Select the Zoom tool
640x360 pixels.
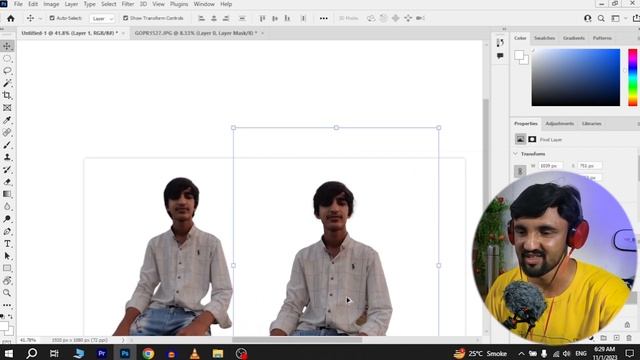pos(7,293)
